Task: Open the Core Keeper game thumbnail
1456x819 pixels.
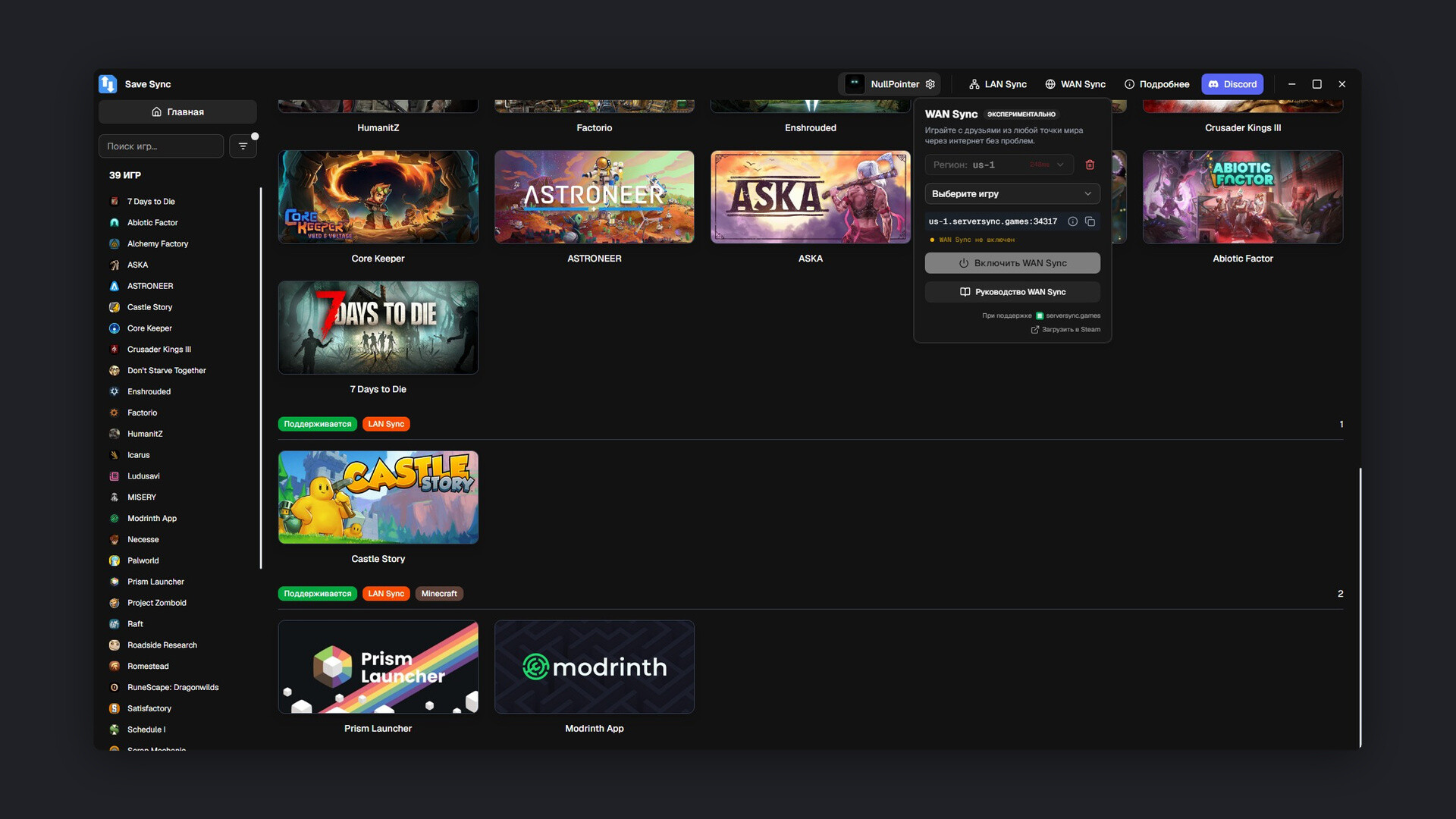Action: click(x=378, y=197)
